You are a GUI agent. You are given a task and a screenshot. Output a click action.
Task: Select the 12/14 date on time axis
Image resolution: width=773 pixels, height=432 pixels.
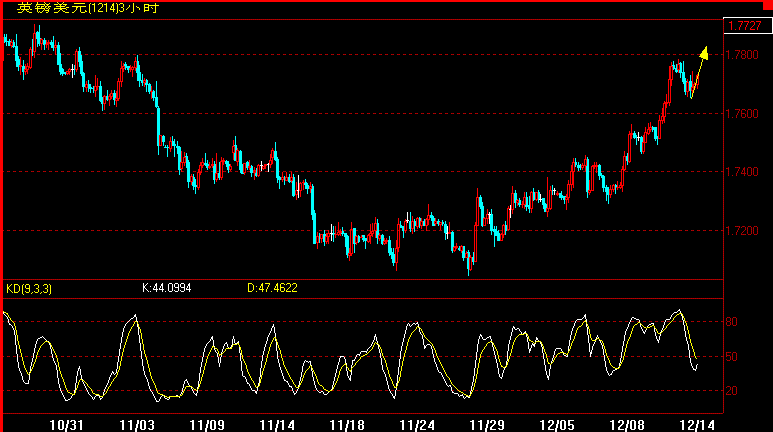click(697, 425)
